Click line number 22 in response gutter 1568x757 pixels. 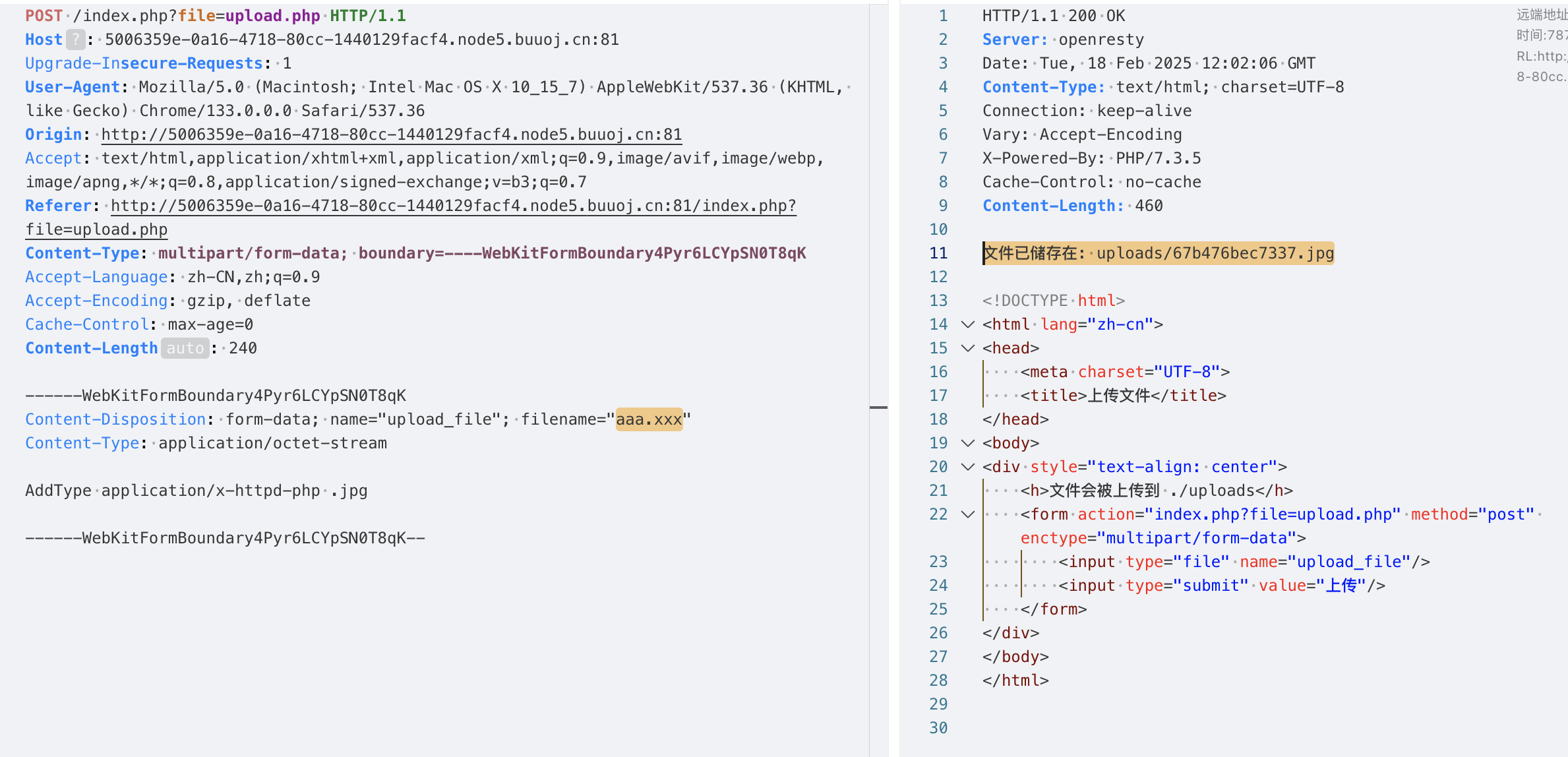tap(938, 514)
